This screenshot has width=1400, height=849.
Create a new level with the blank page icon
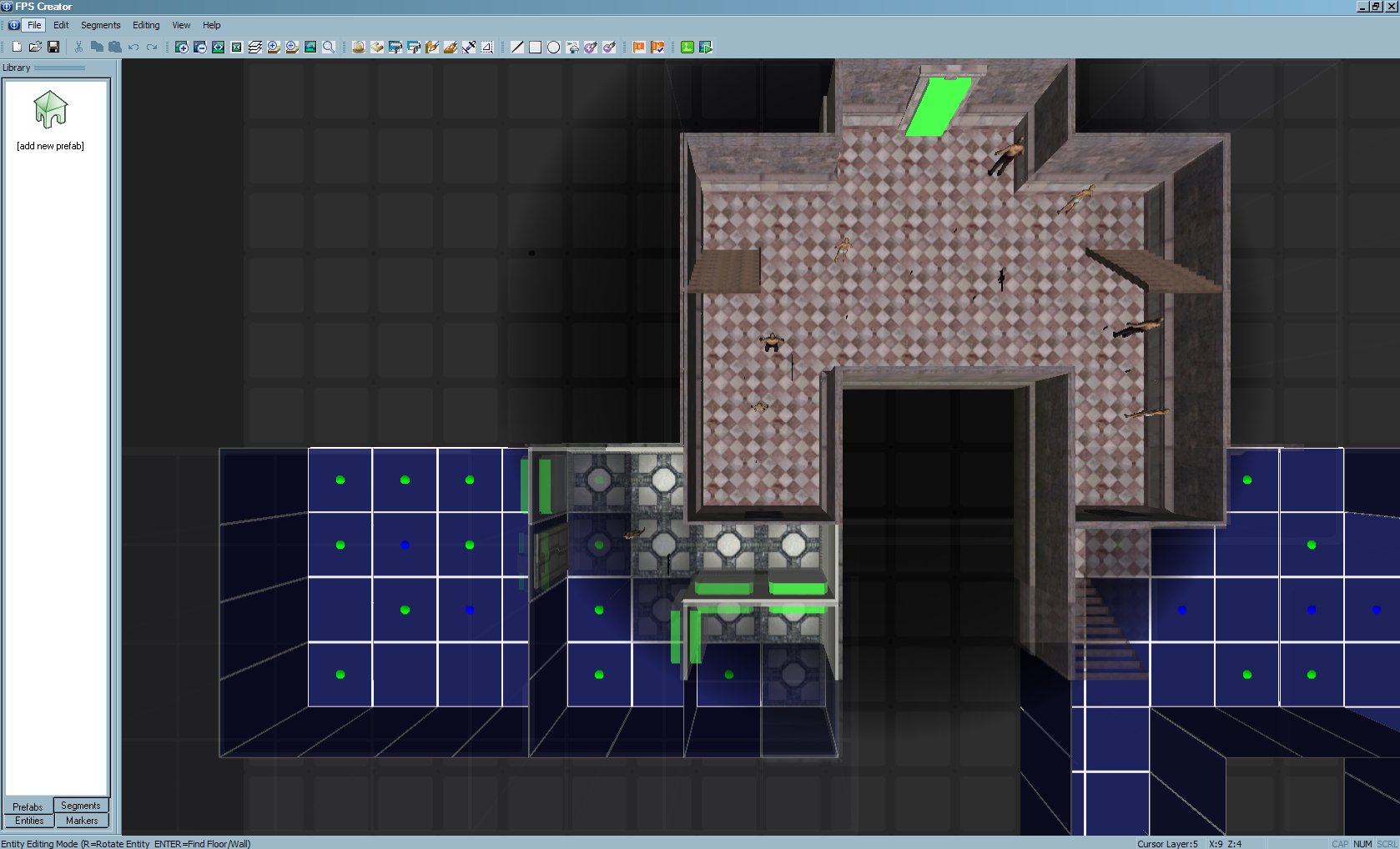[x=17, y=47]
